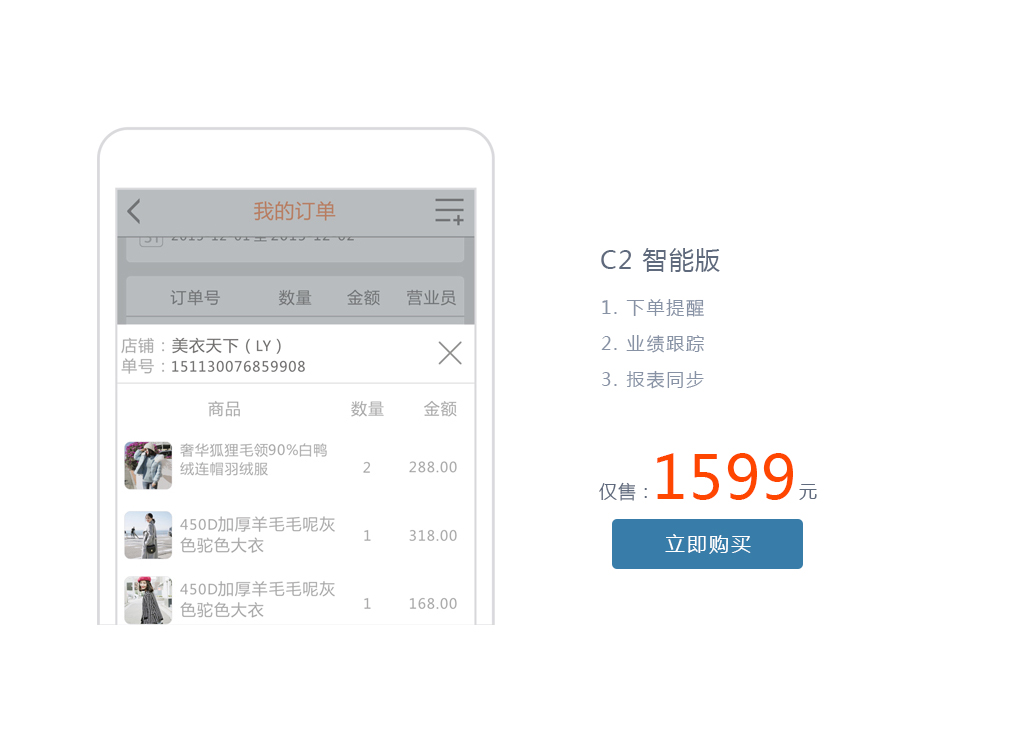Click the 我的订单 title
Viewport: 1016px width, 756px height.
[294, 211]
